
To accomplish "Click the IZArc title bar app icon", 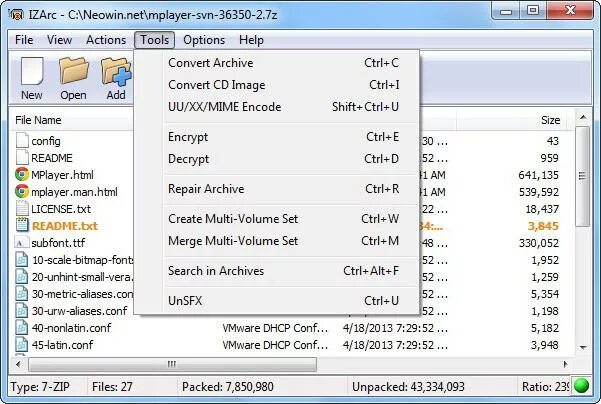I will [x=16, y=15].
